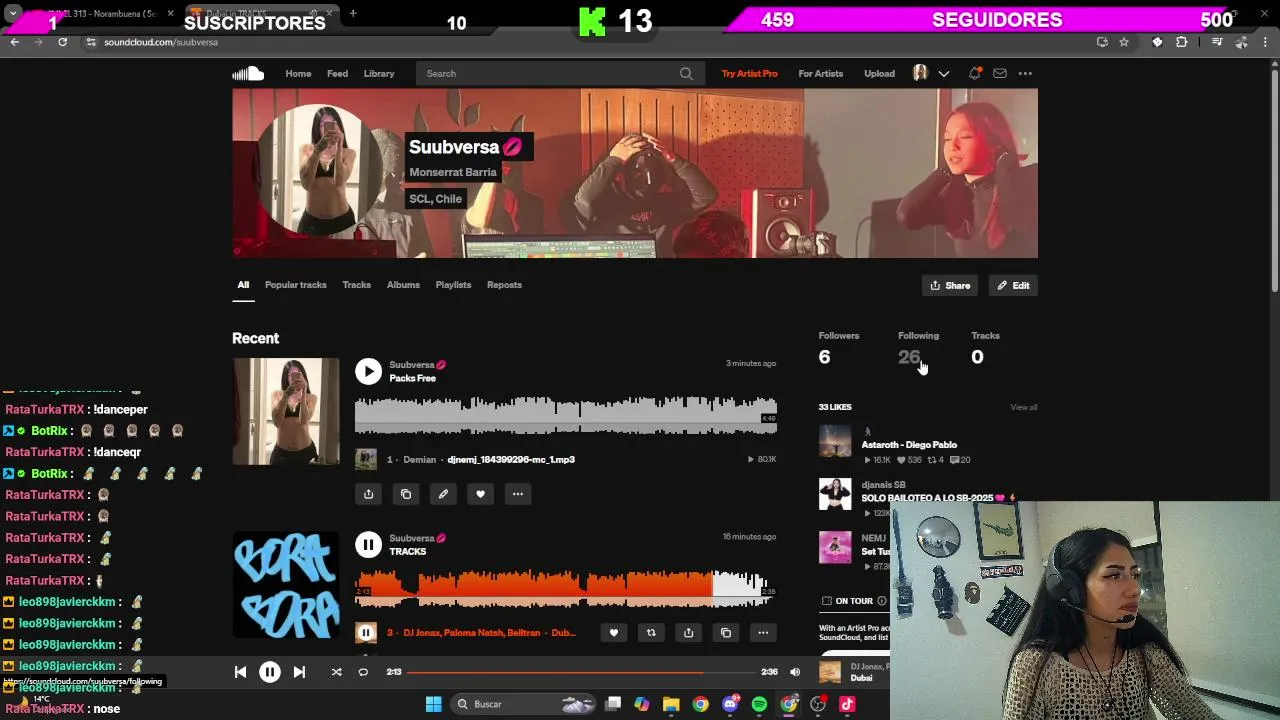The width and height of the screenshot is (1280, 720).
Task: Seek within the Packs Free waveform
Action: pos(565,415)
